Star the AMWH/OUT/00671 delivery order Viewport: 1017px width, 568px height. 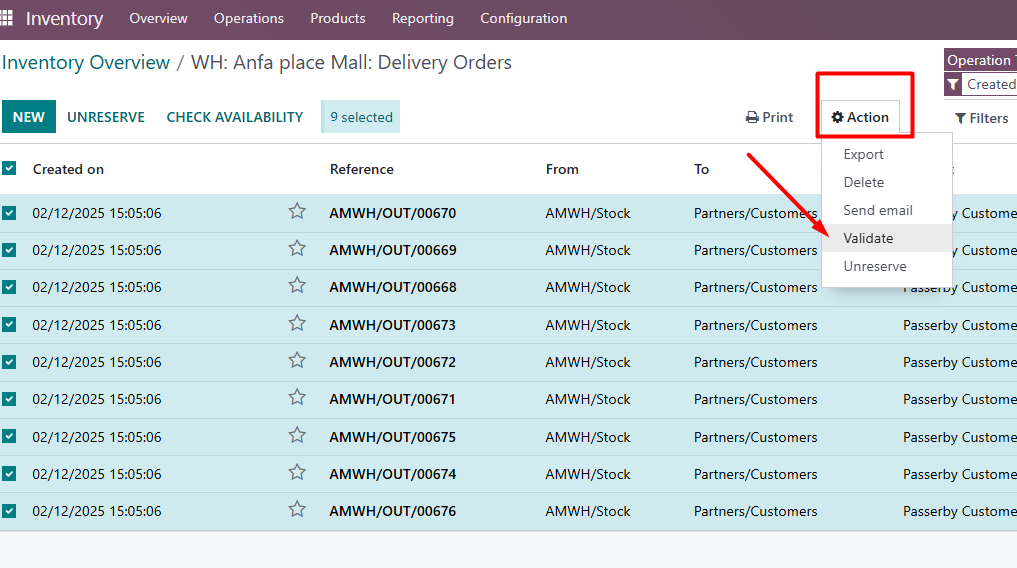(x=297, y=397)
